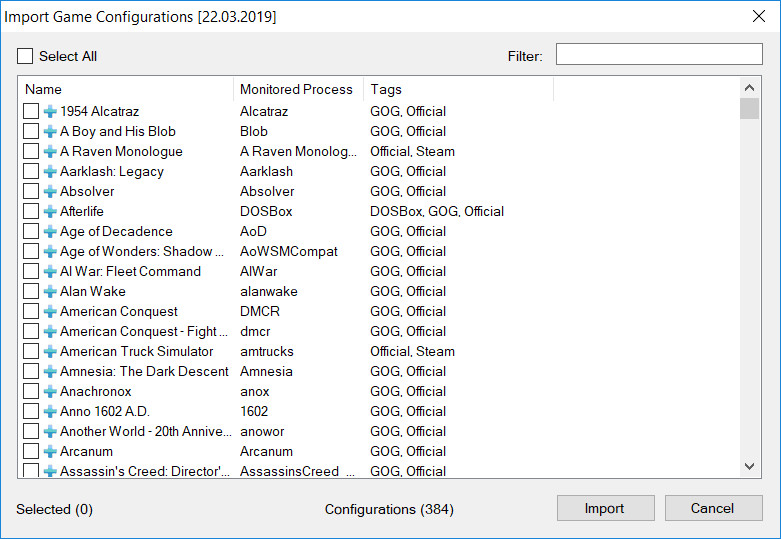The width and height of the screenshot is (781, 539).
Task: Focus the Filter text field
Action: (x=659, y=54)
